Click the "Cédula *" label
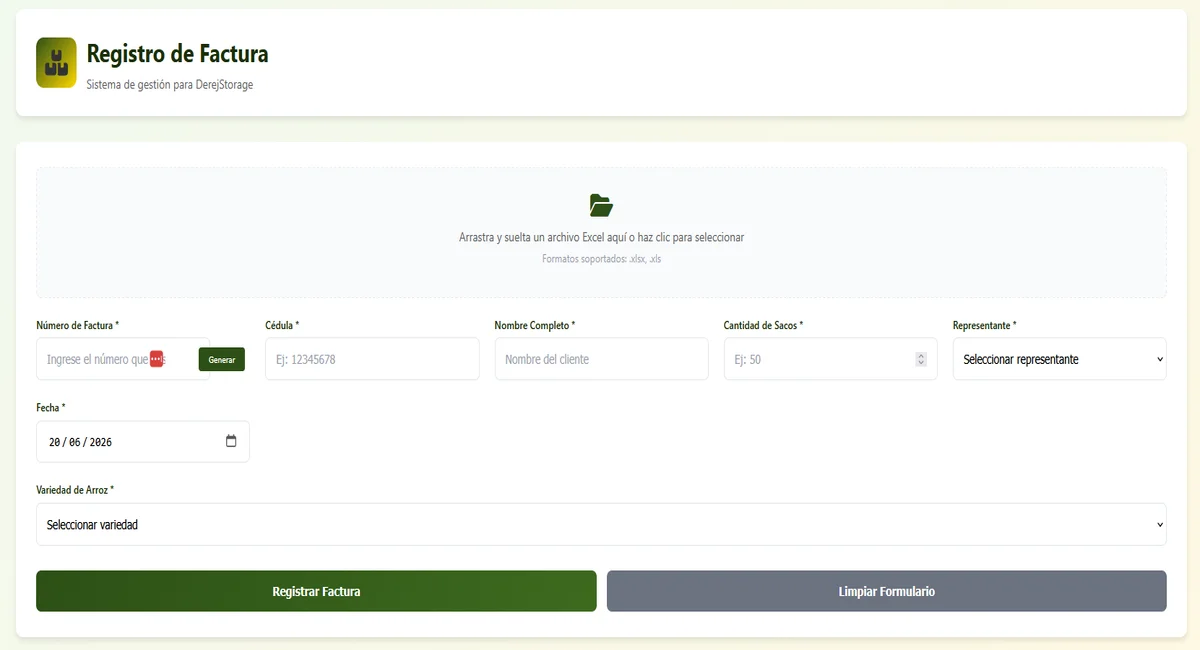Viewport: 1200px width, 650px height. pyautogui.click(x=282, y=326)
